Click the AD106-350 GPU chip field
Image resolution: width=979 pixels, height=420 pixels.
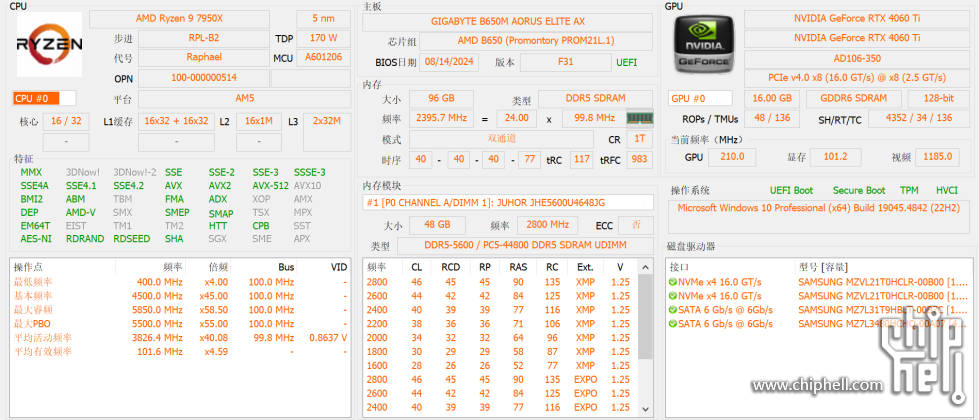click(857, 58)
